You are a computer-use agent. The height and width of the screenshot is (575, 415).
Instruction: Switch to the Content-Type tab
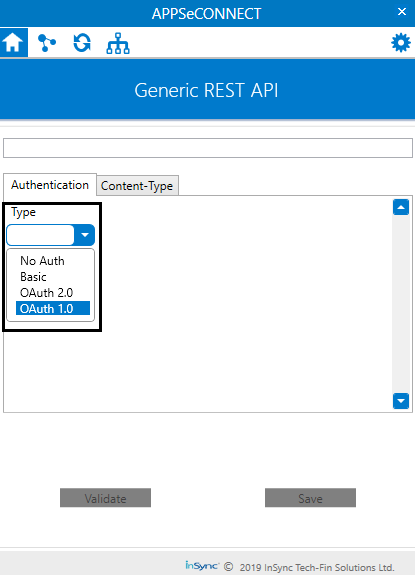137,186
